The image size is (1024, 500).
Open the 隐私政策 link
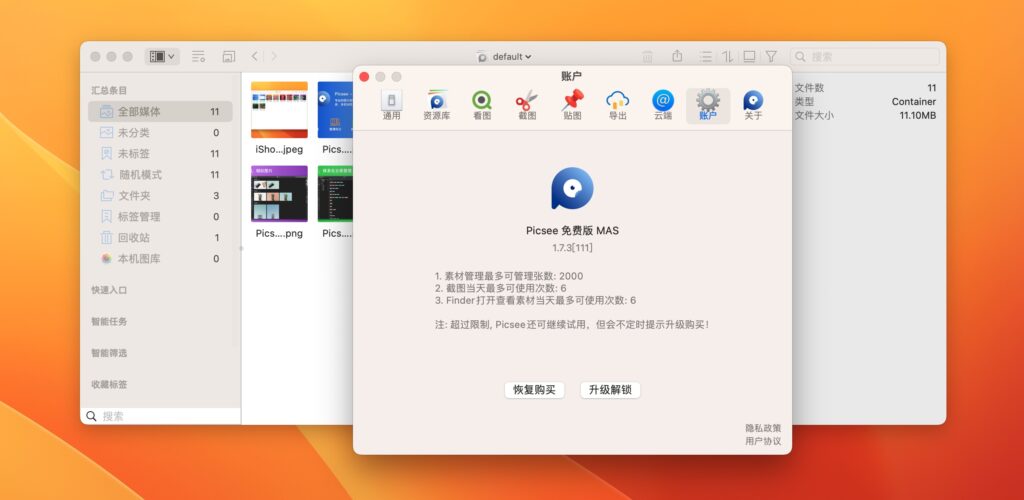click(x=763, y=428)
